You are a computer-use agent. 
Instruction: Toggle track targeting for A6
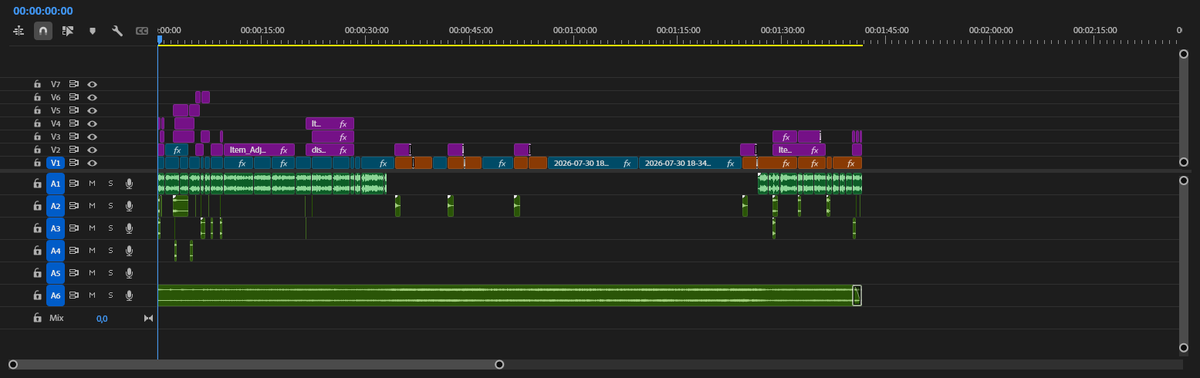pyautogui.click(x=56, y=295)
